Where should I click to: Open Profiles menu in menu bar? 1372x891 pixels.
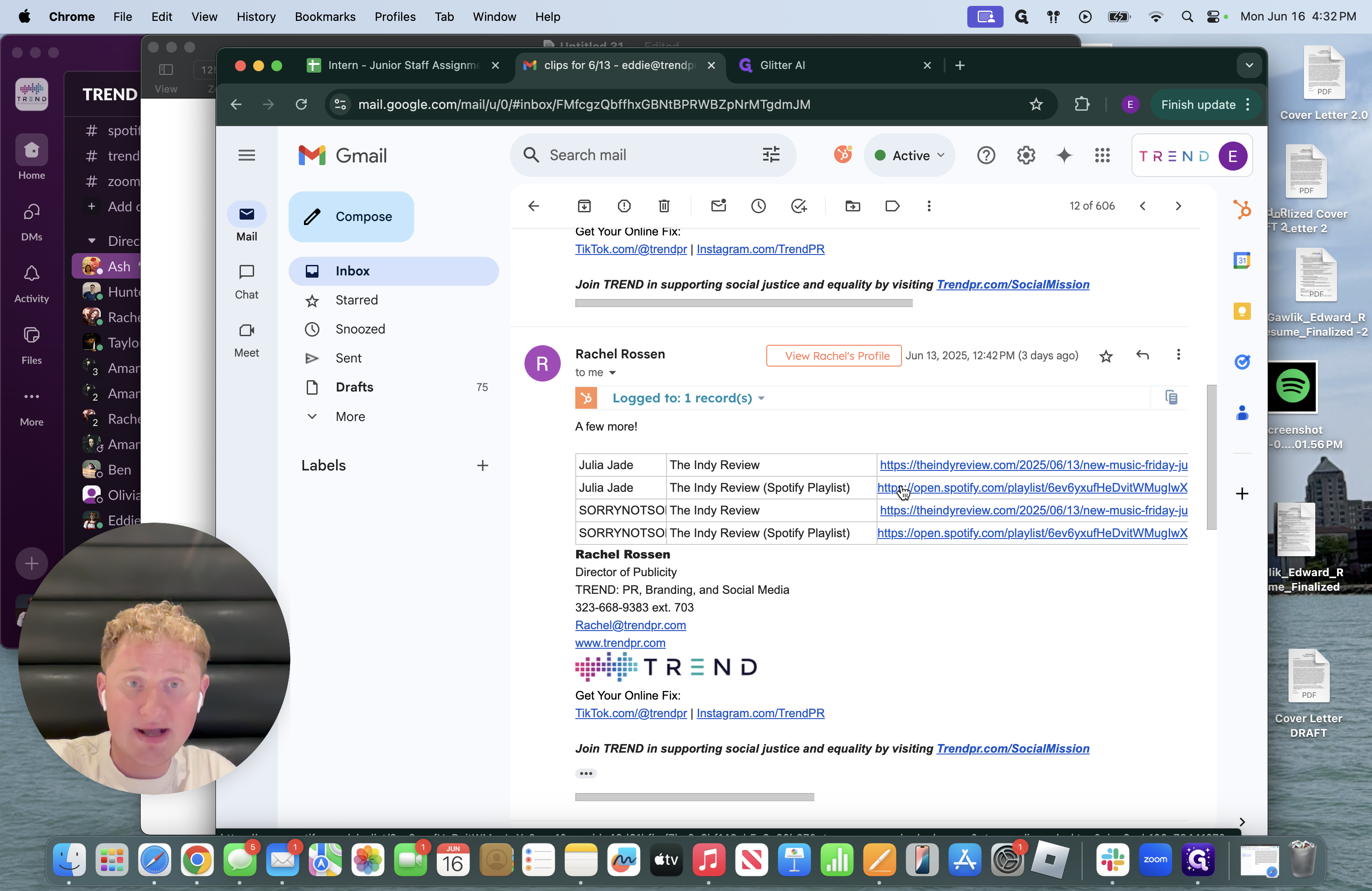click(395, 17)
